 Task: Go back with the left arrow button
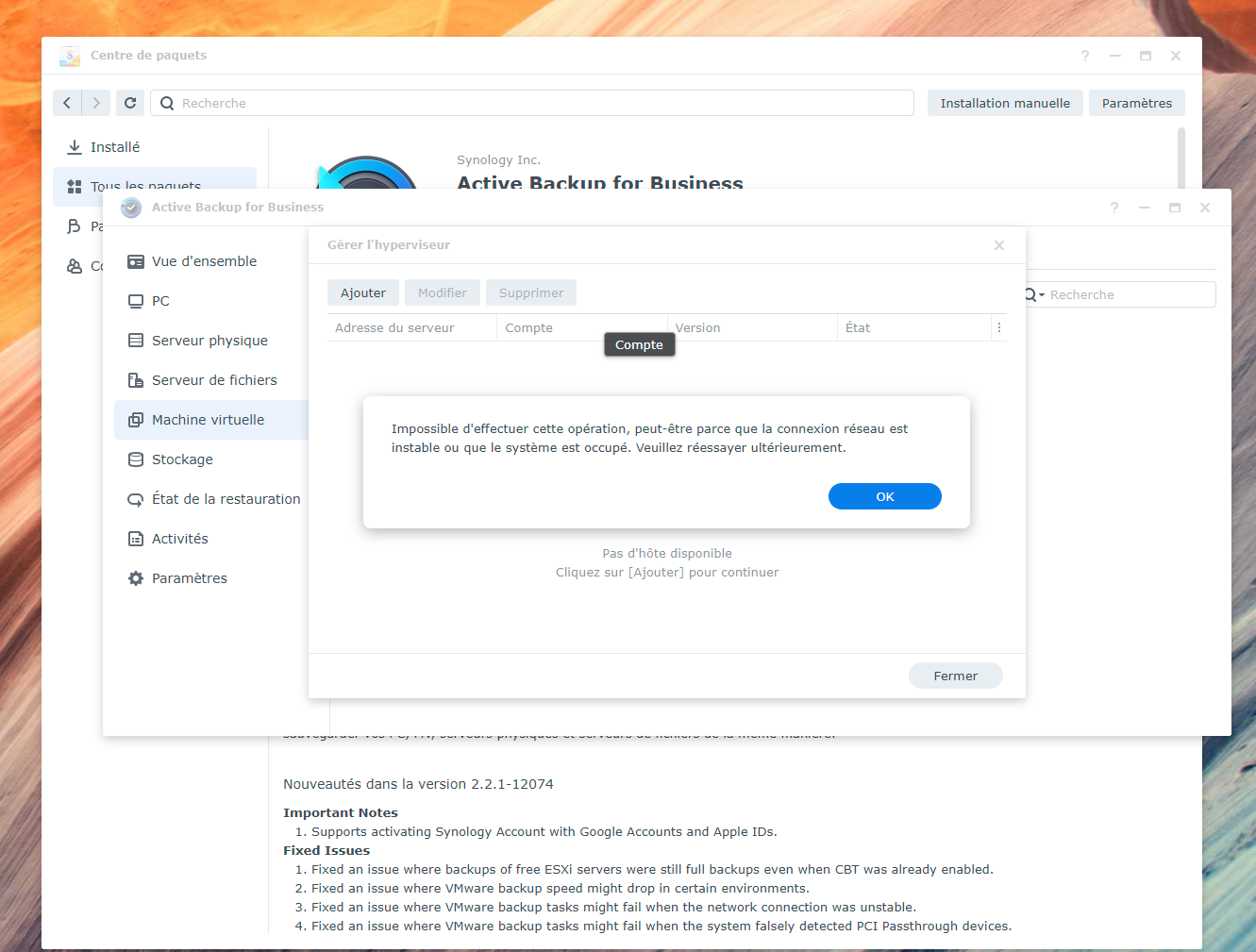pos(67,103)
